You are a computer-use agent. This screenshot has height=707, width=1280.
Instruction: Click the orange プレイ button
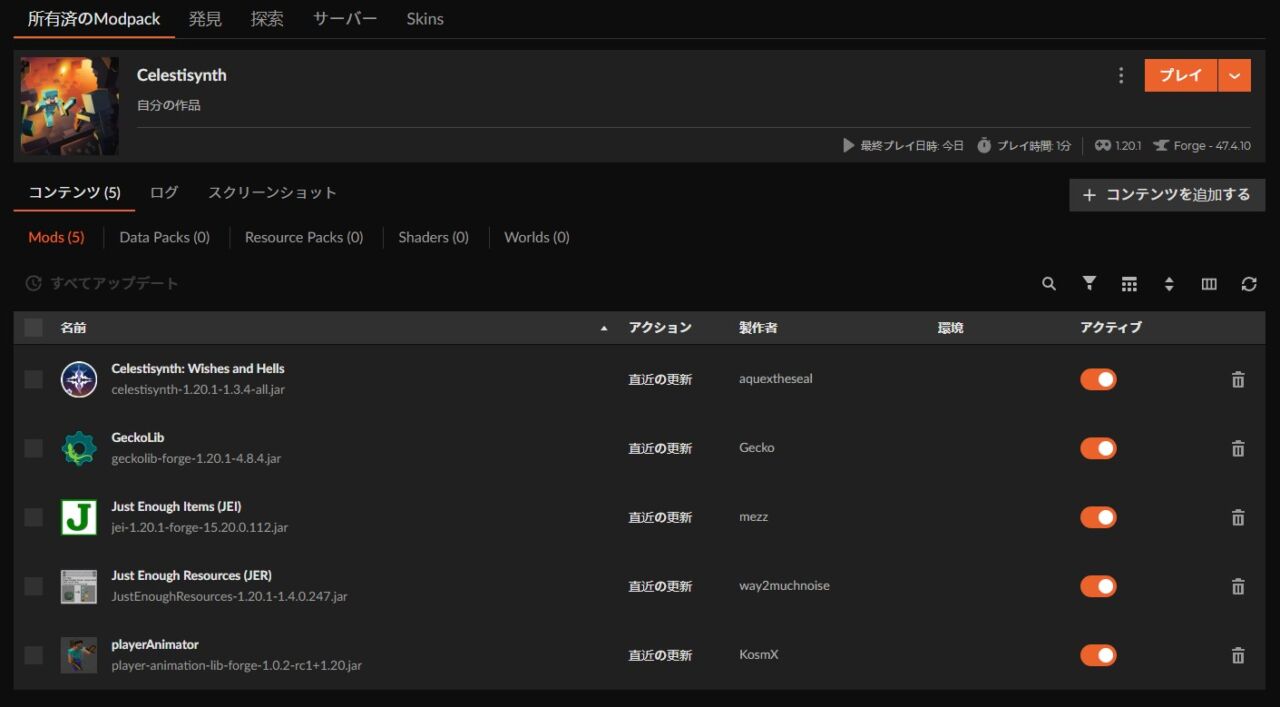[1181, 76]
